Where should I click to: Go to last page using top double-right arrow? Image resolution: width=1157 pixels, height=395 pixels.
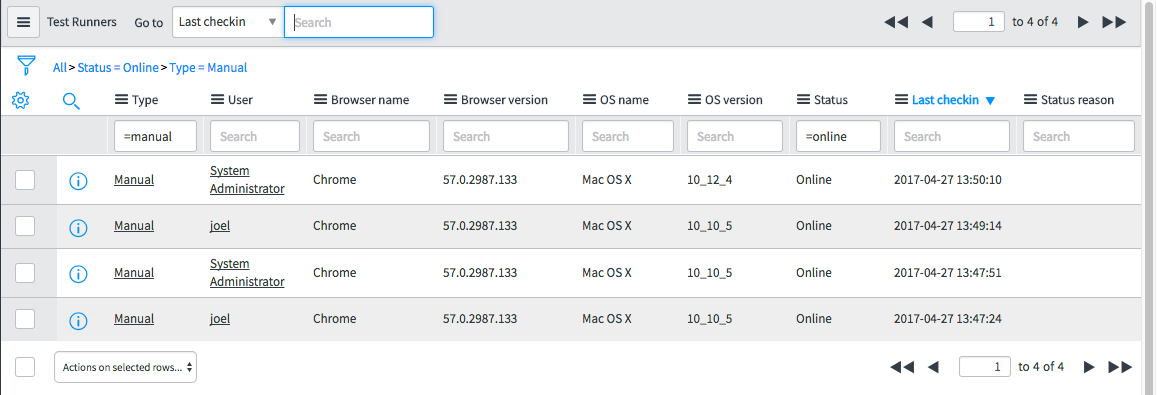(1114, 22)
